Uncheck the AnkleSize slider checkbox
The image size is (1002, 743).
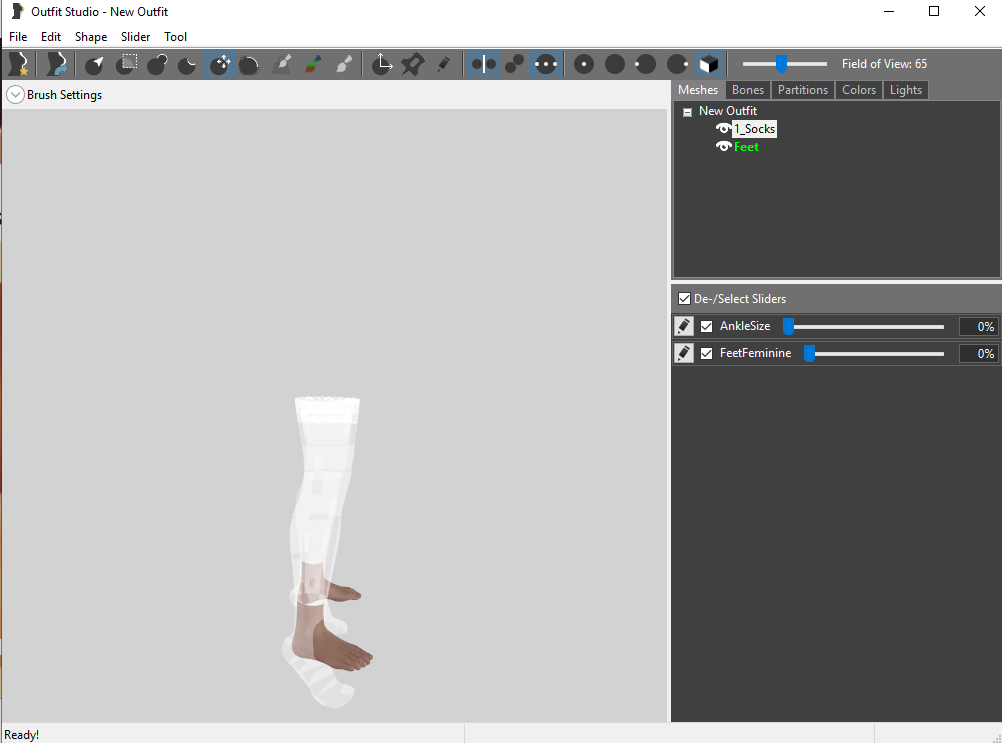tap(706, 326)
